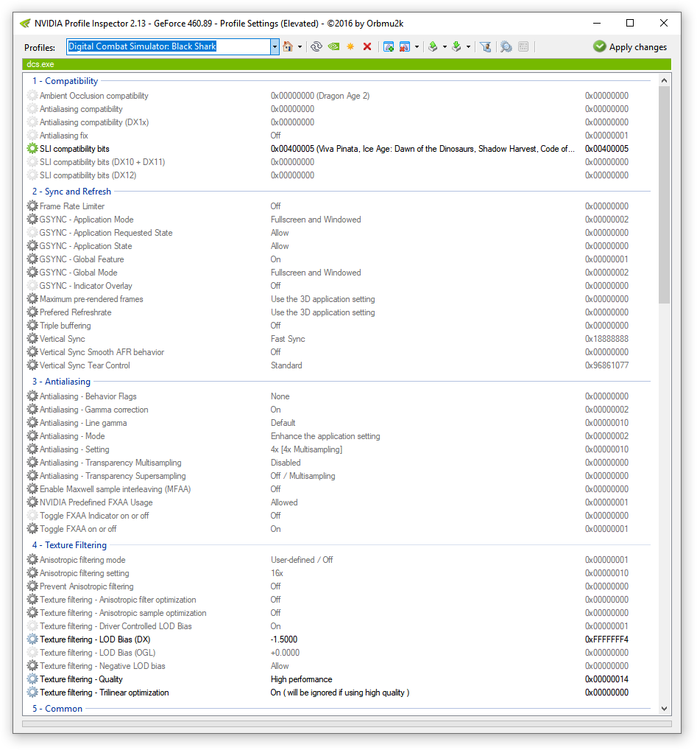The height and width of the screenshot is (750, 697).
Task: Click the Apply changes button
Action: 630,47
